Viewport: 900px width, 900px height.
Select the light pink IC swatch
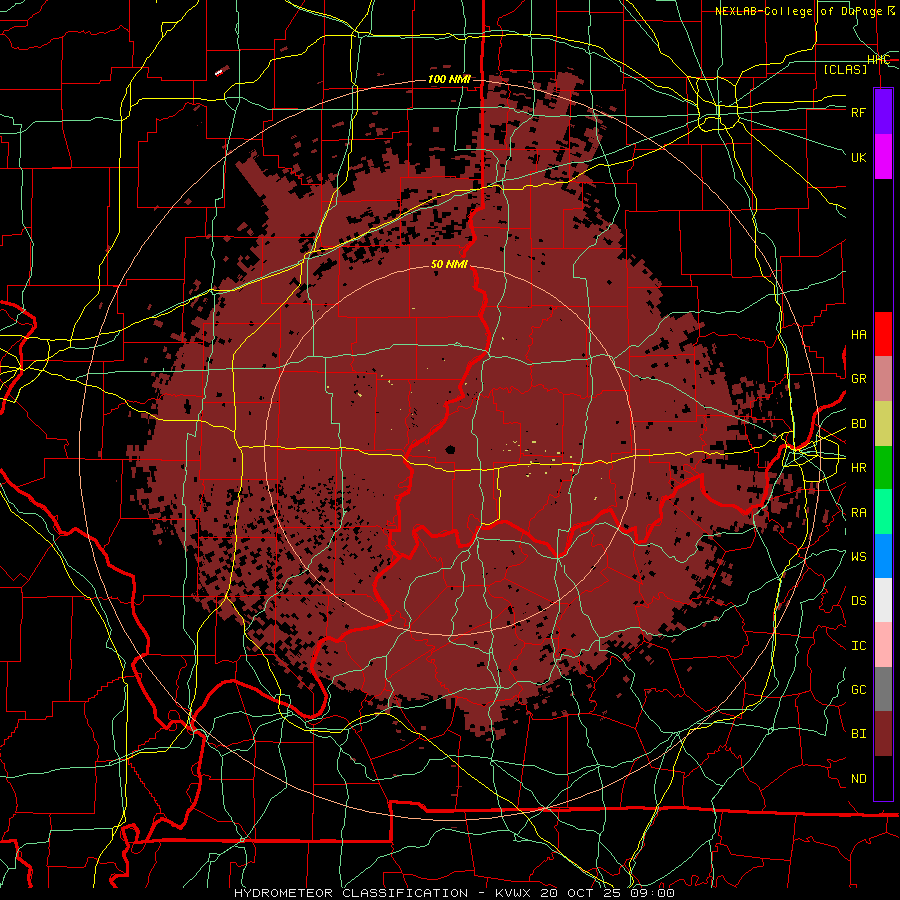point(883,645)
